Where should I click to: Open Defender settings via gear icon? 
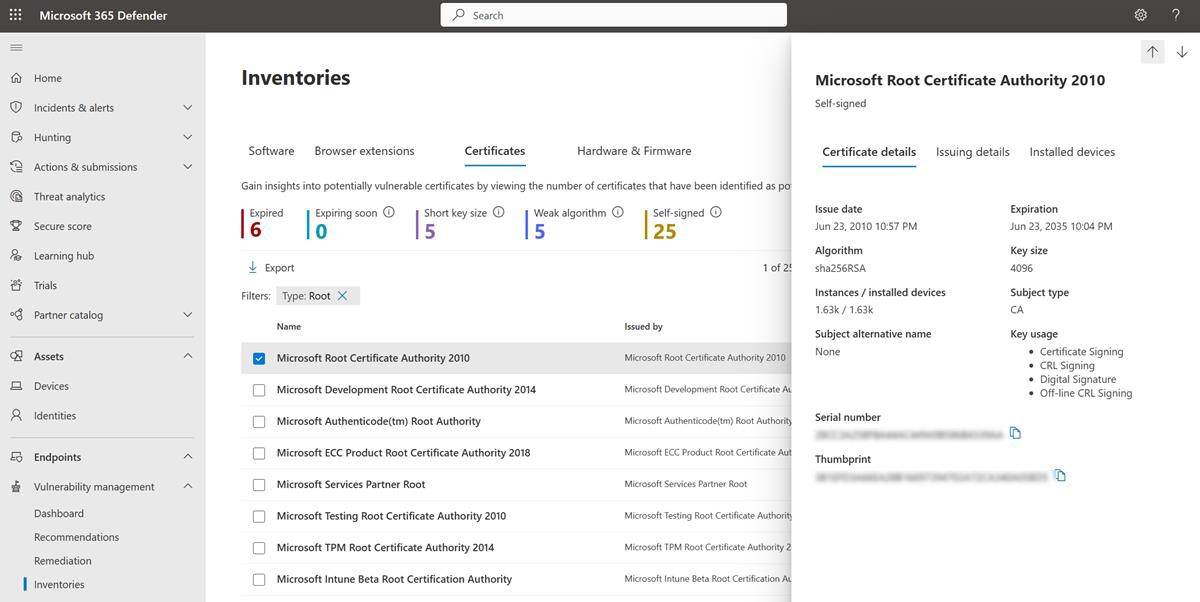[x=1140, y=14]
